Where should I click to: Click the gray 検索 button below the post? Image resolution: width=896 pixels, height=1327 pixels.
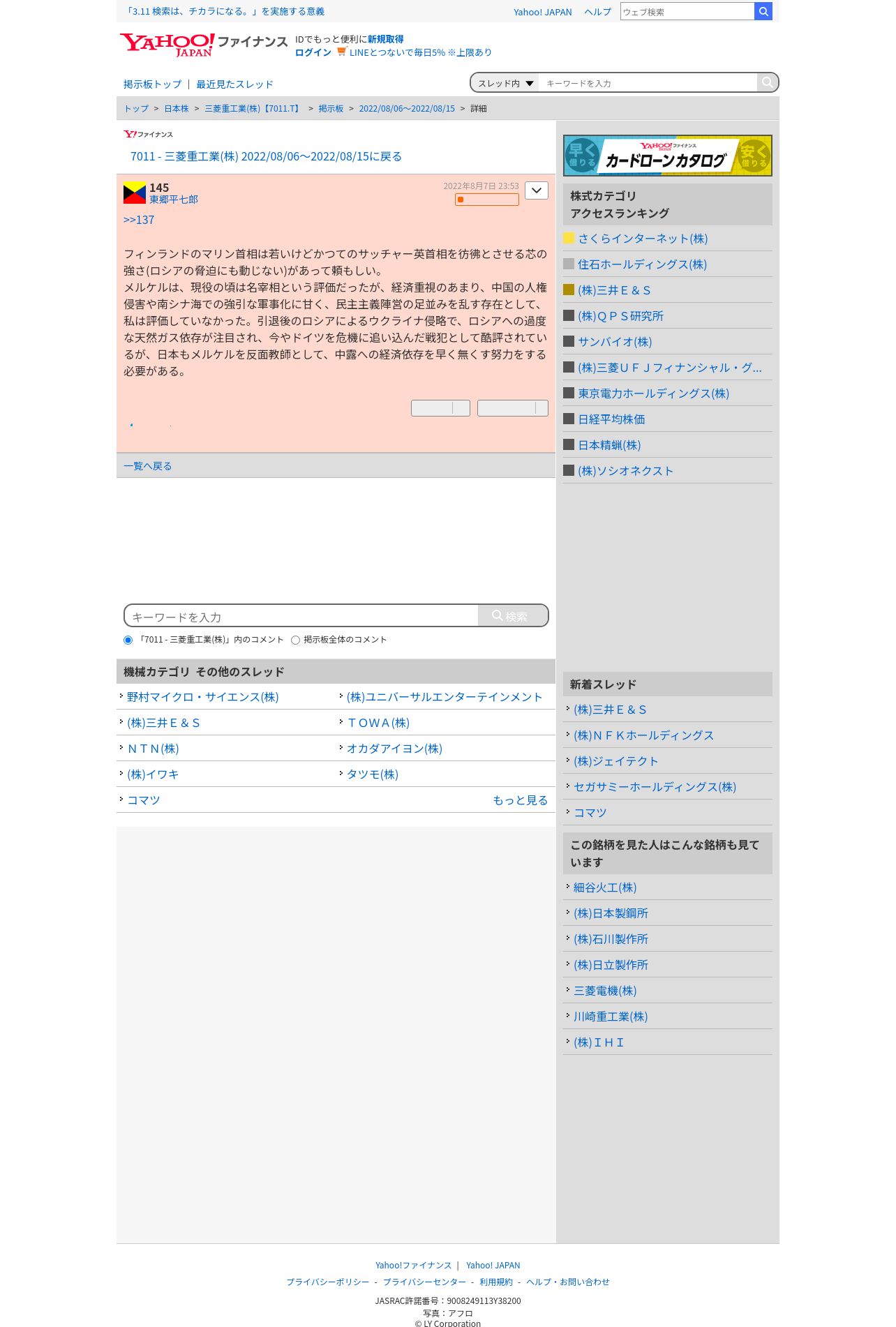[x=512, y=615]
